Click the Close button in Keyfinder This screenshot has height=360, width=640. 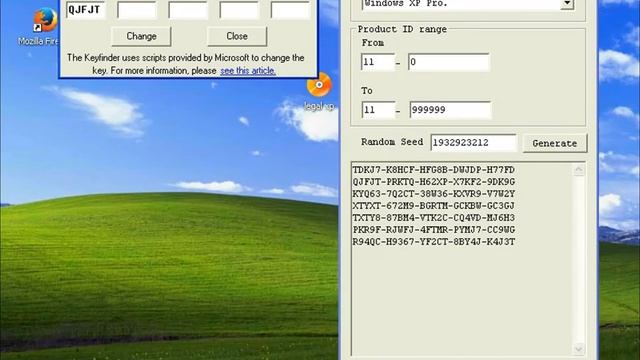(x=237, y=36)
